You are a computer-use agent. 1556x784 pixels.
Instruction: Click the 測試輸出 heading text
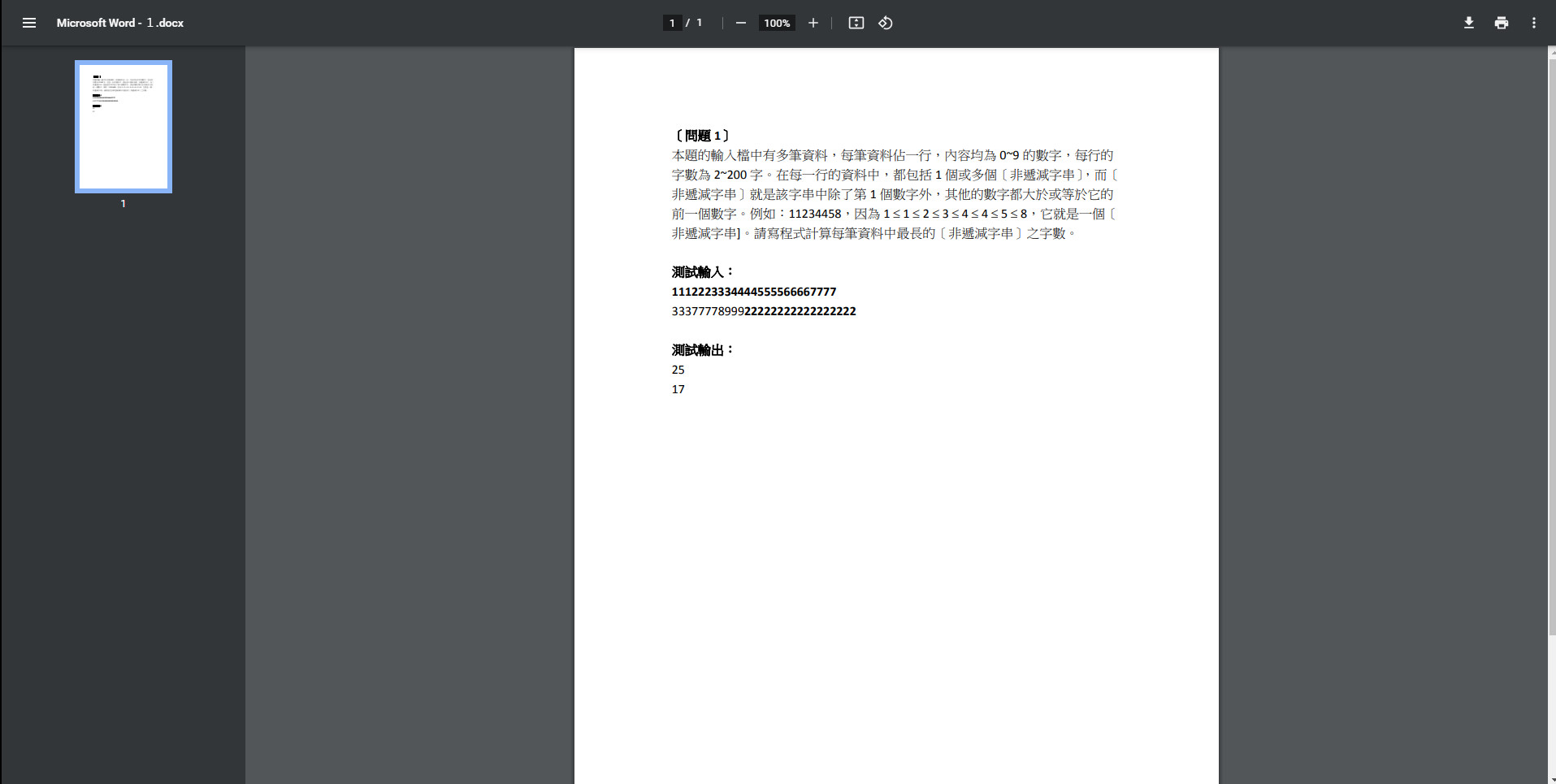(702, 350)
